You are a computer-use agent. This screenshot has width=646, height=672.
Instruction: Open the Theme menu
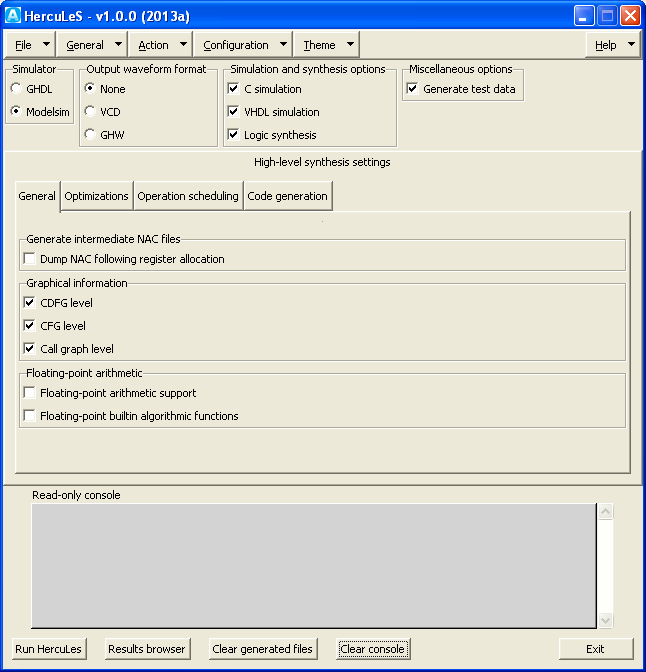click(326, 45)
